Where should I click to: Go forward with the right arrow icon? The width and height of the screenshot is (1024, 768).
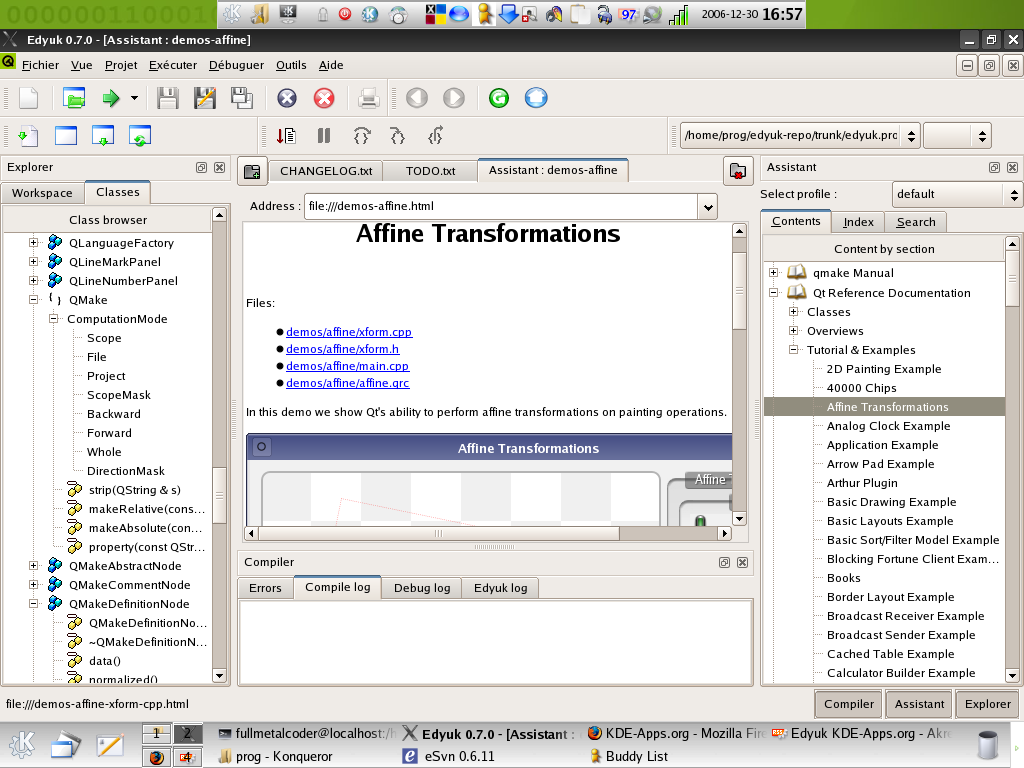pos(454,99)
